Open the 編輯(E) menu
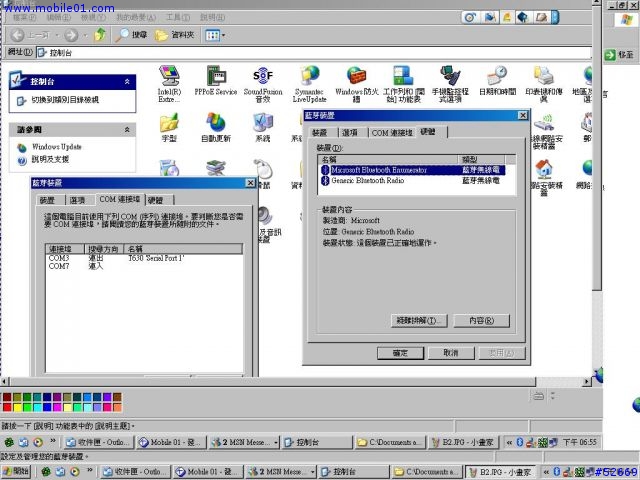This screenshot has height=480, width=640. 58,18
